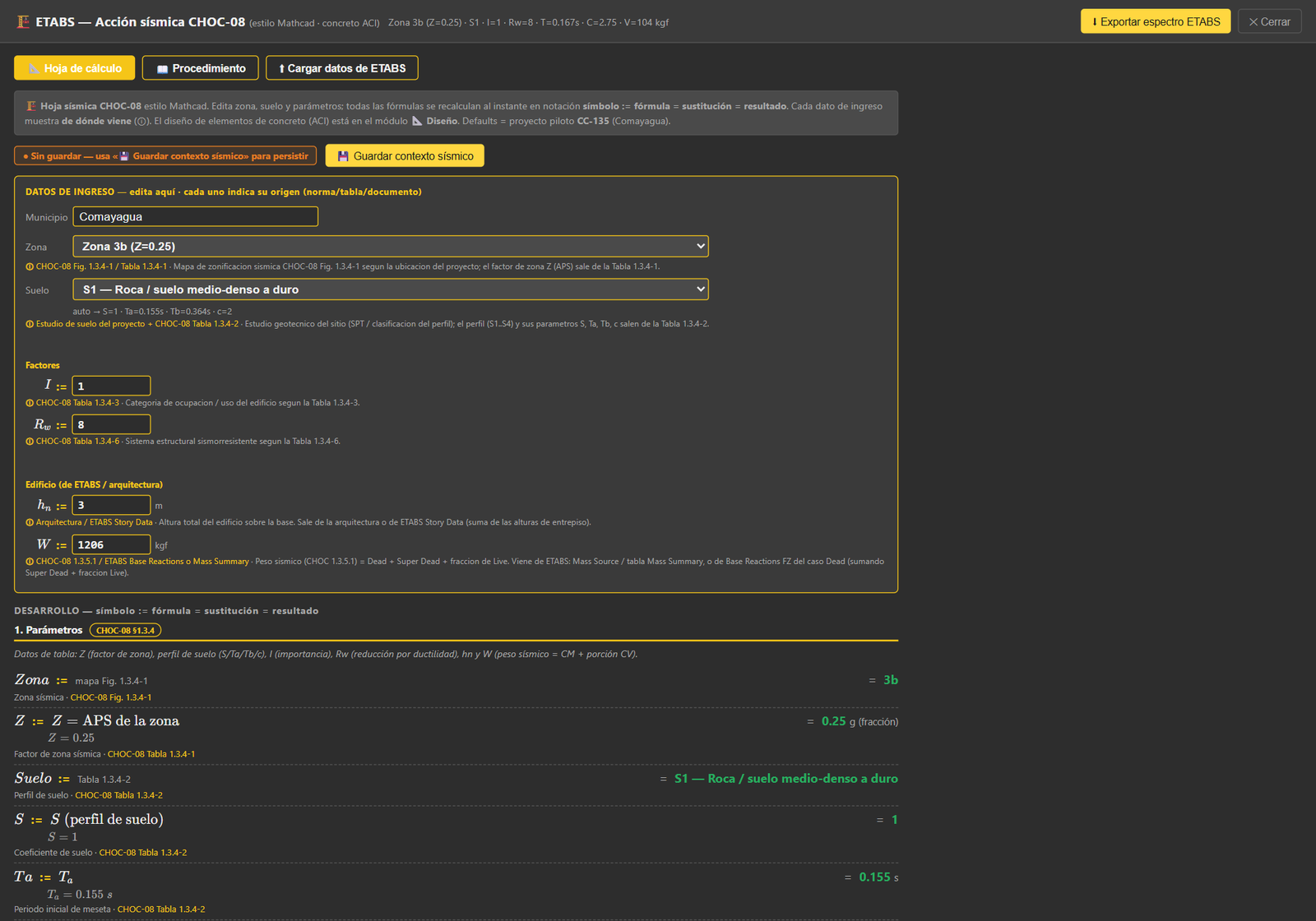Switch to Hoja de cálculo tab

point(75,68)
